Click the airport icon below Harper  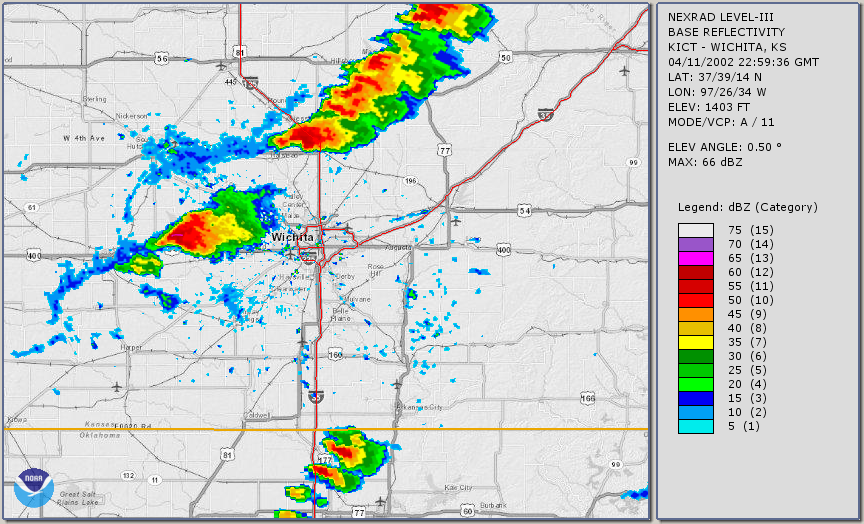tap(116, 387)
